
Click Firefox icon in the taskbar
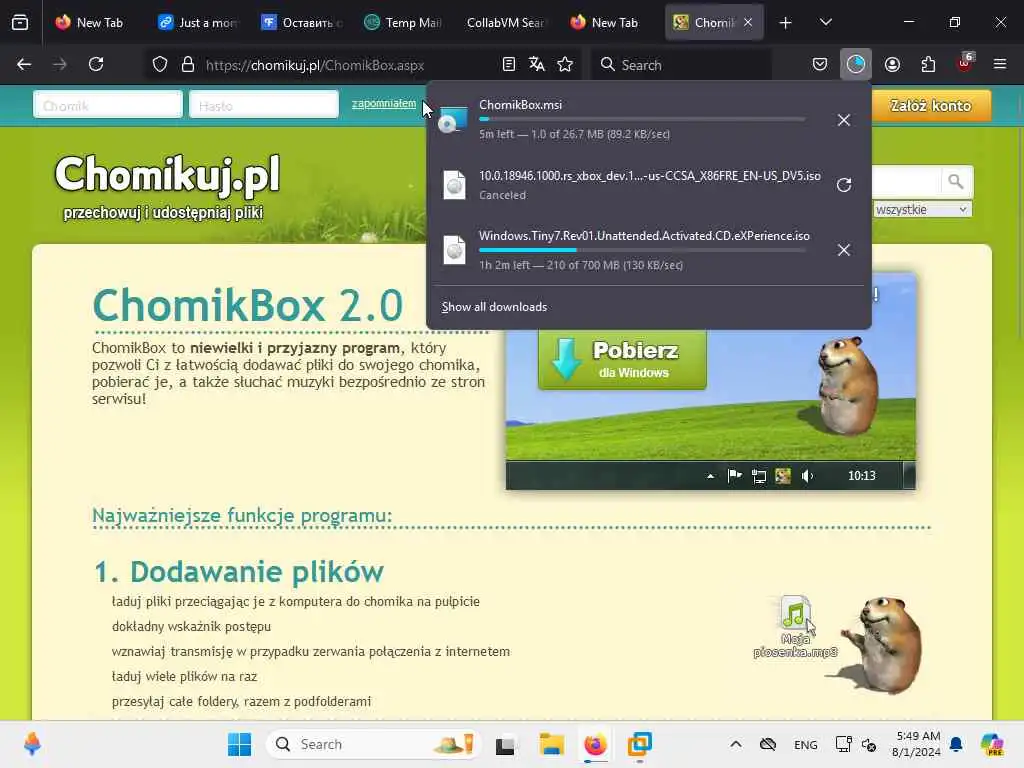point(595,744)
